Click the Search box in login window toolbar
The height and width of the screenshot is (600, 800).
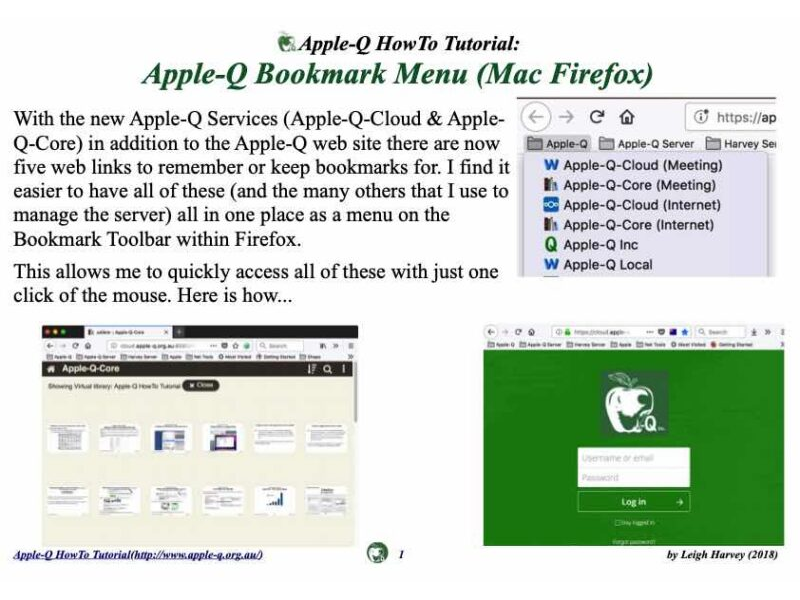tap(721, 332)
